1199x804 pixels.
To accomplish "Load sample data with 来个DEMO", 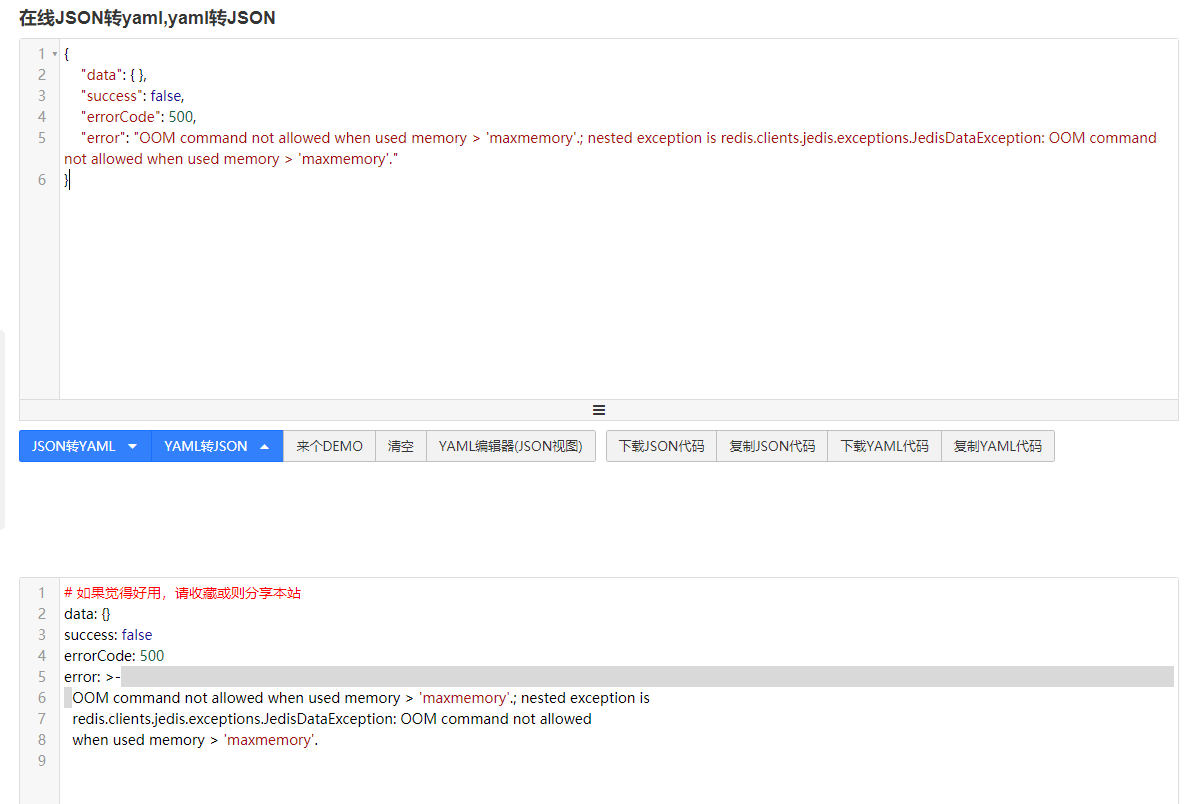I will (x=329, y=446).
